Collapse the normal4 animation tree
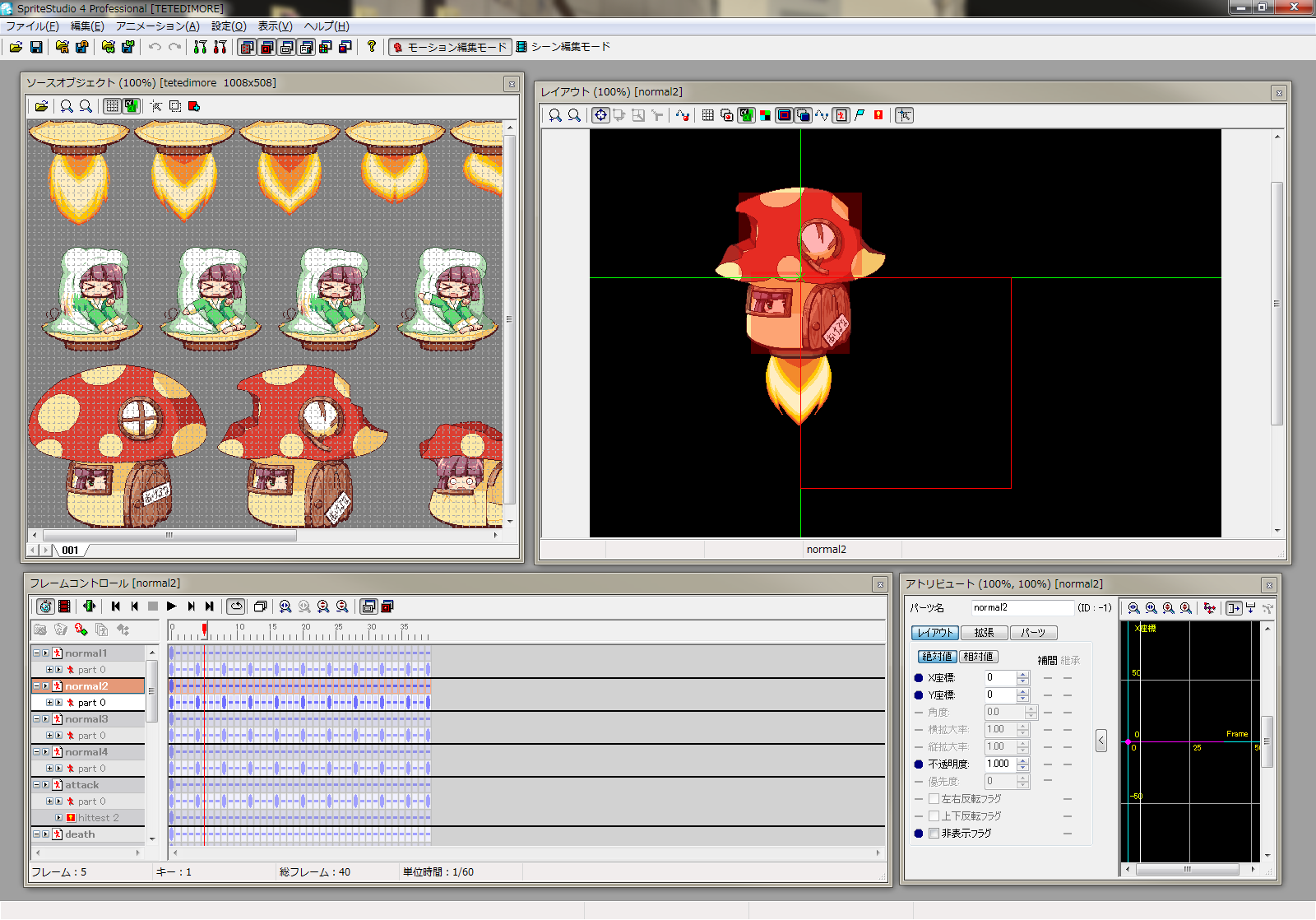This screenshot has height=920, width=1316. tap(36, 752)
